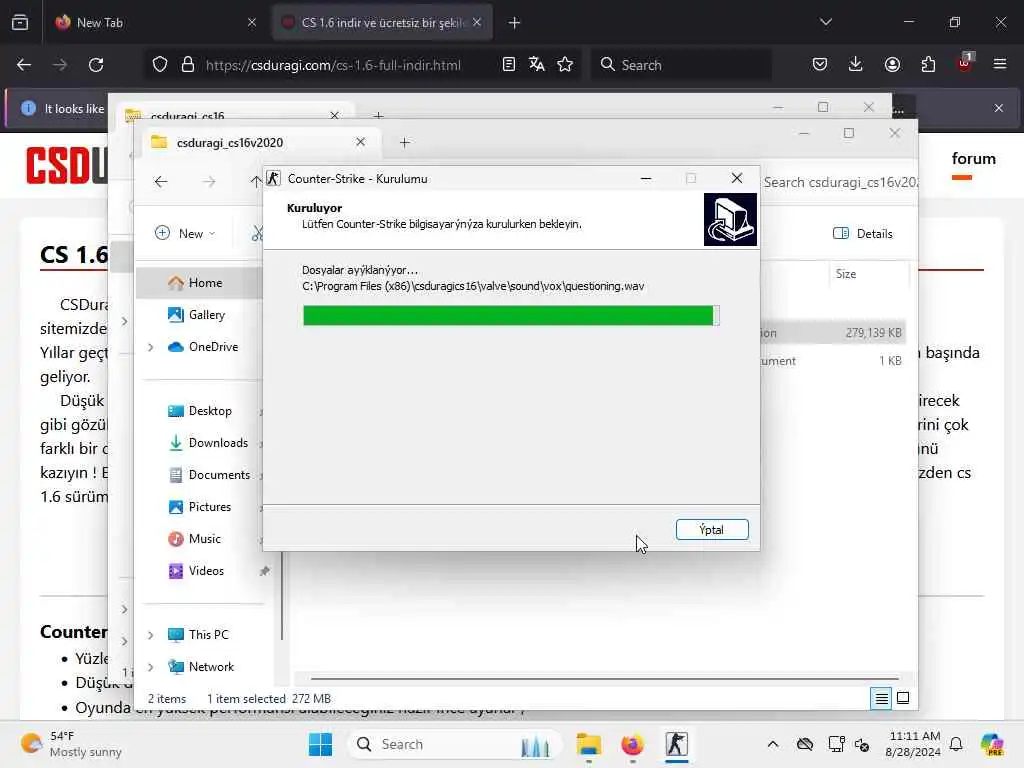Image resolution: width=1024 pixels, height=768 pixels.
Task: Click Counter-Strike installer taskbar icon
Action: coord(677,744)
